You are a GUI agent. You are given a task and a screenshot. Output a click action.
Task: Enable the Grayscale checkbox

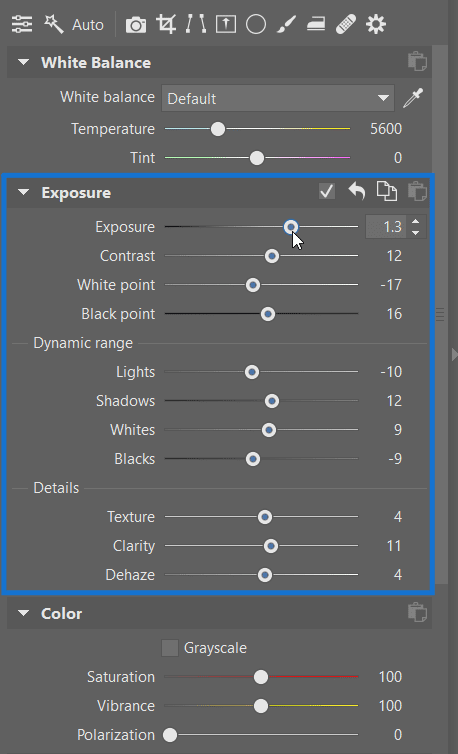coord(170,648)
